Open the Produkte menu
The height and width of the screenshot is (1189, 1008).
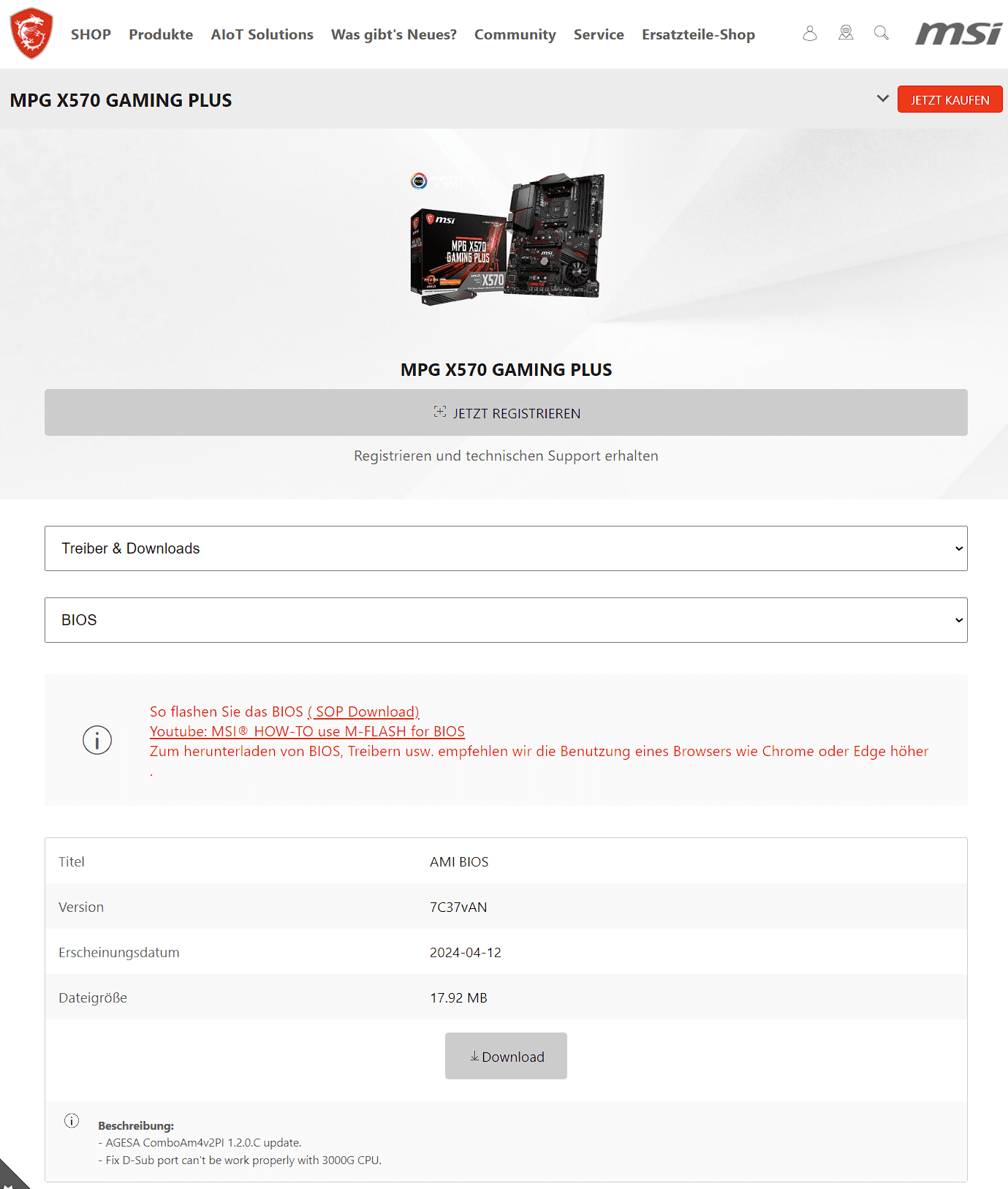161,34
